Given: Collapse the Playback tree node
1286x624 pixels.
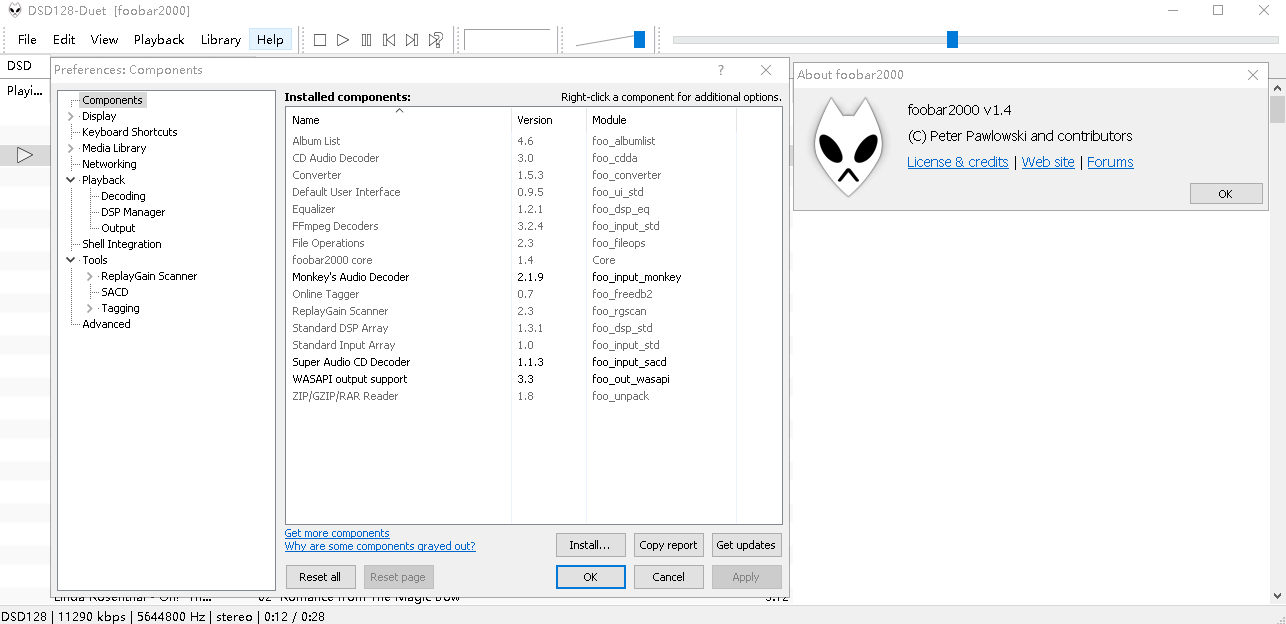Looking at the screenshot, I should [71, 180].
